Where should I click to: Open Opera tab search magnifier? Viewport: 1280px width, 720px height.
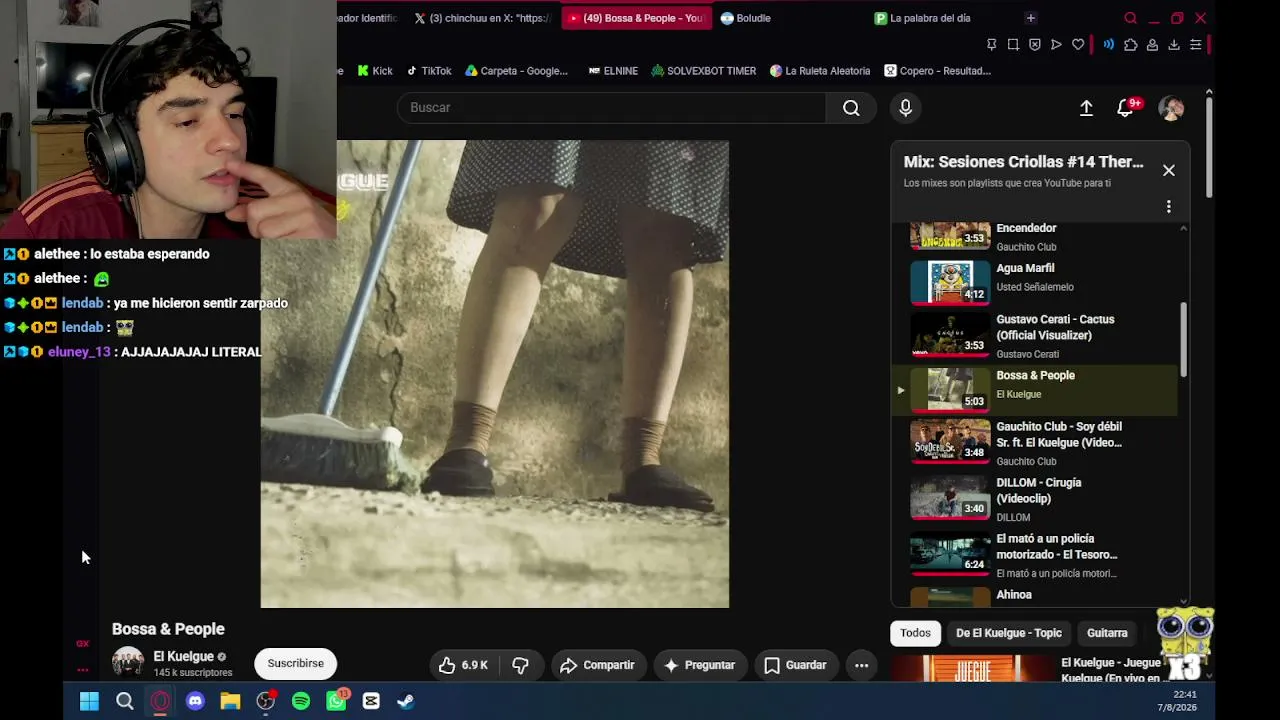pos(1131,18)
